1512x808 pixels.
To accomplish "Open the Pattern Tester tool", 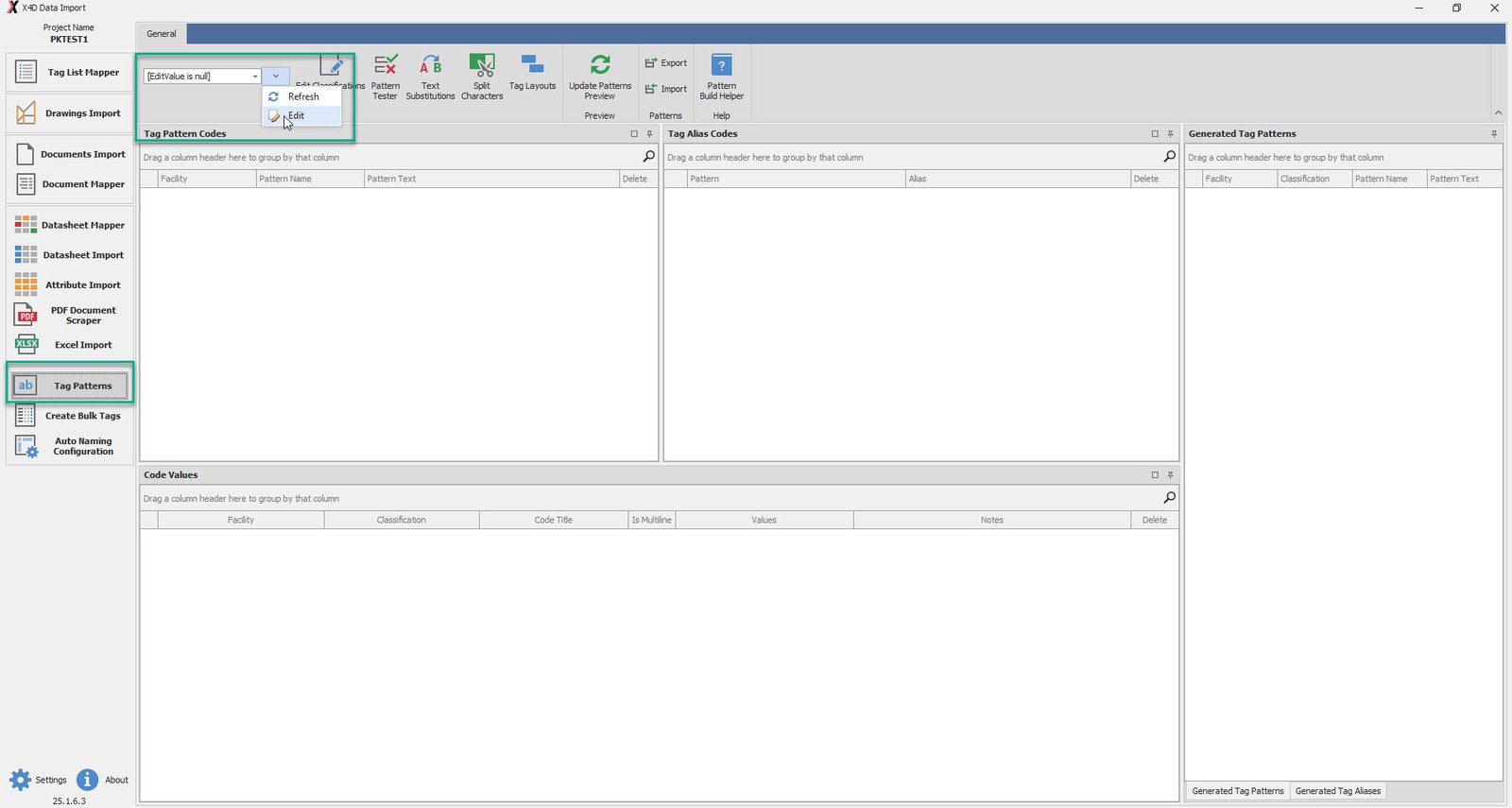I will [x=385, y=76].
